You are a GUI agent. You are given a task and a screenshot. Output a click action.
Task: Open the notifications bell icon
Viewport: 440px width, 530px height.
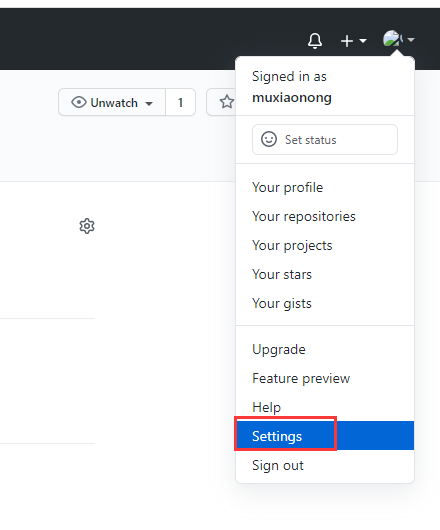click(315, 41)
